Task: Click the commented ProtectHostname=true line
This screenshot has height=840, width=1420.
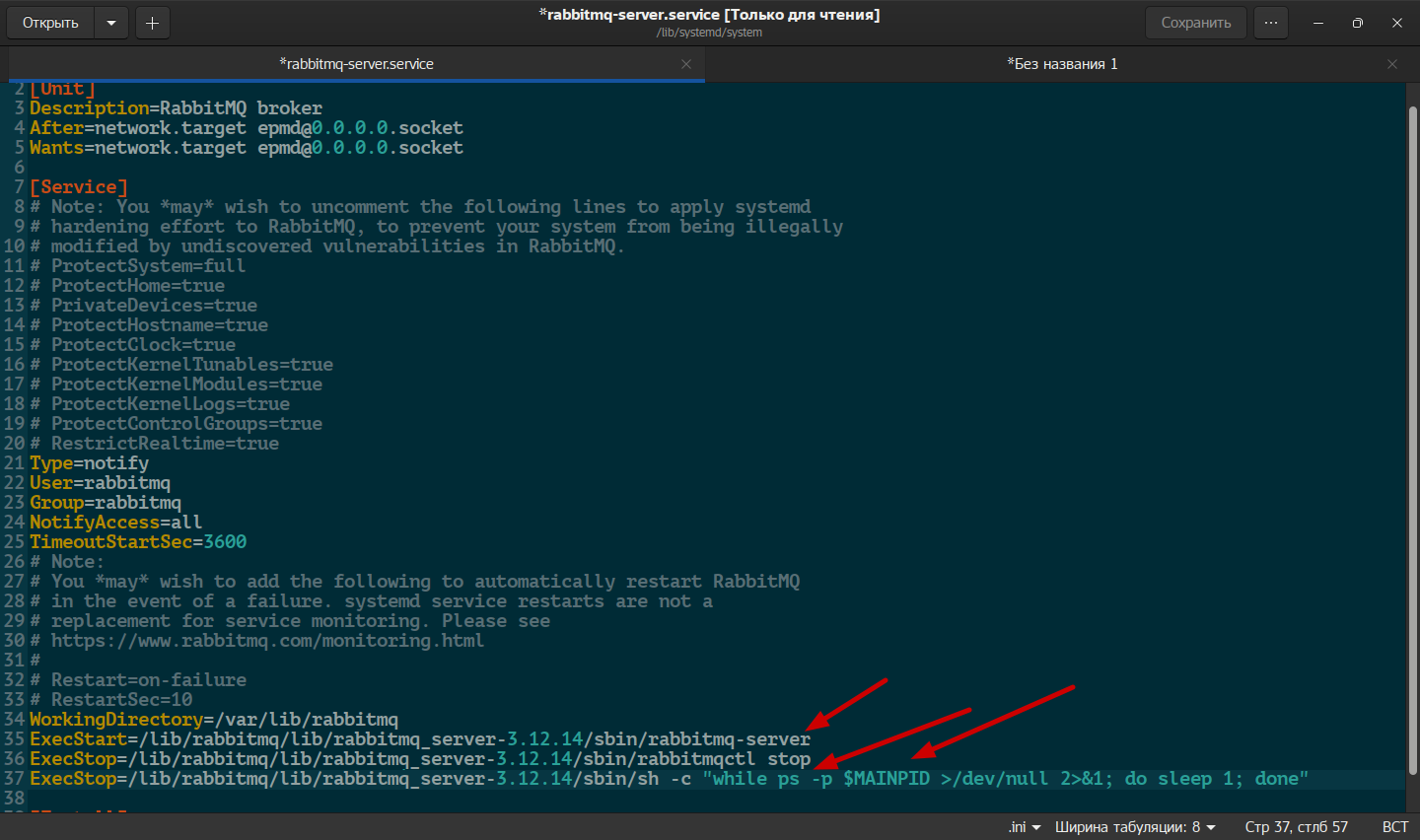Action: [x=149, y=325]
